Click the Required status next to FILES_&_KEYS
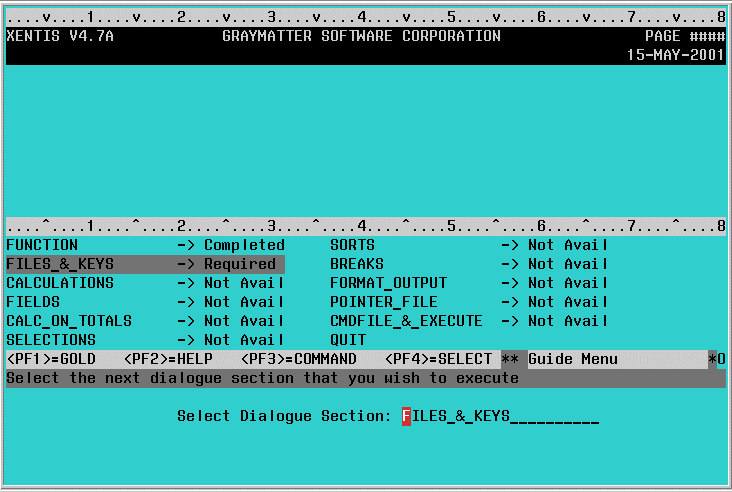The height and width of the screenshot is (492, 732). pos(240,264)
